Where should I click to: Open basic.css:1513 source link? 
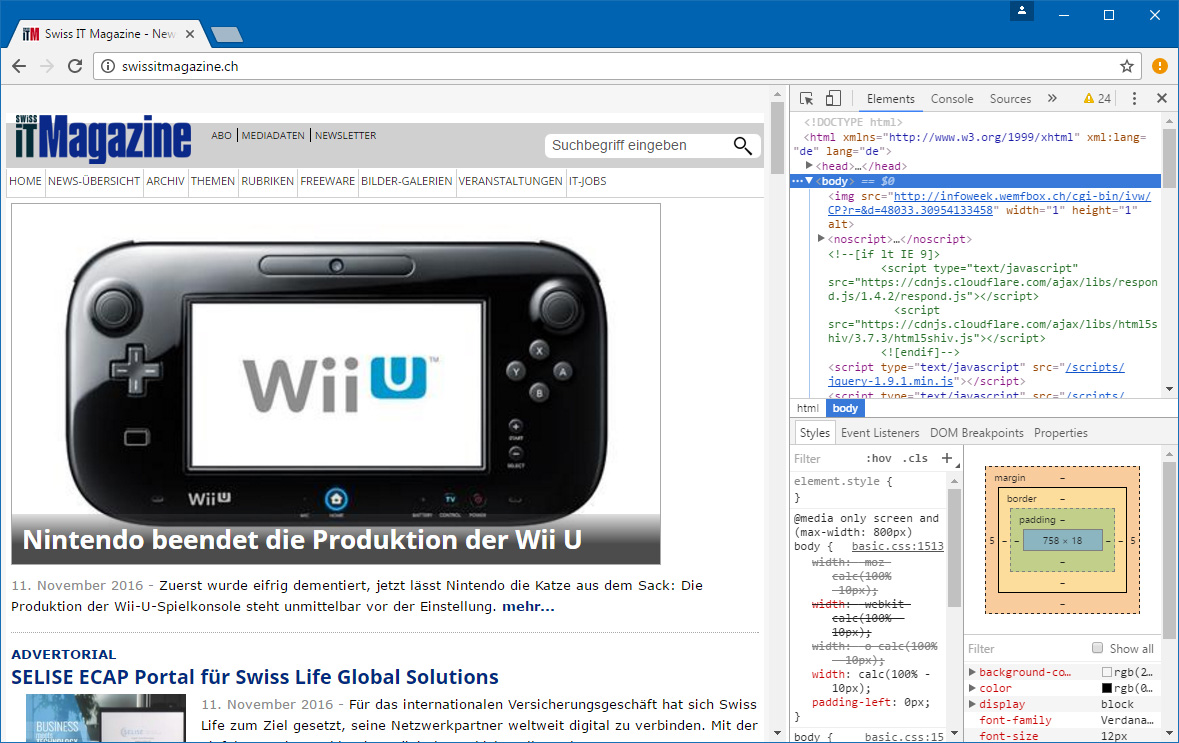897,547
